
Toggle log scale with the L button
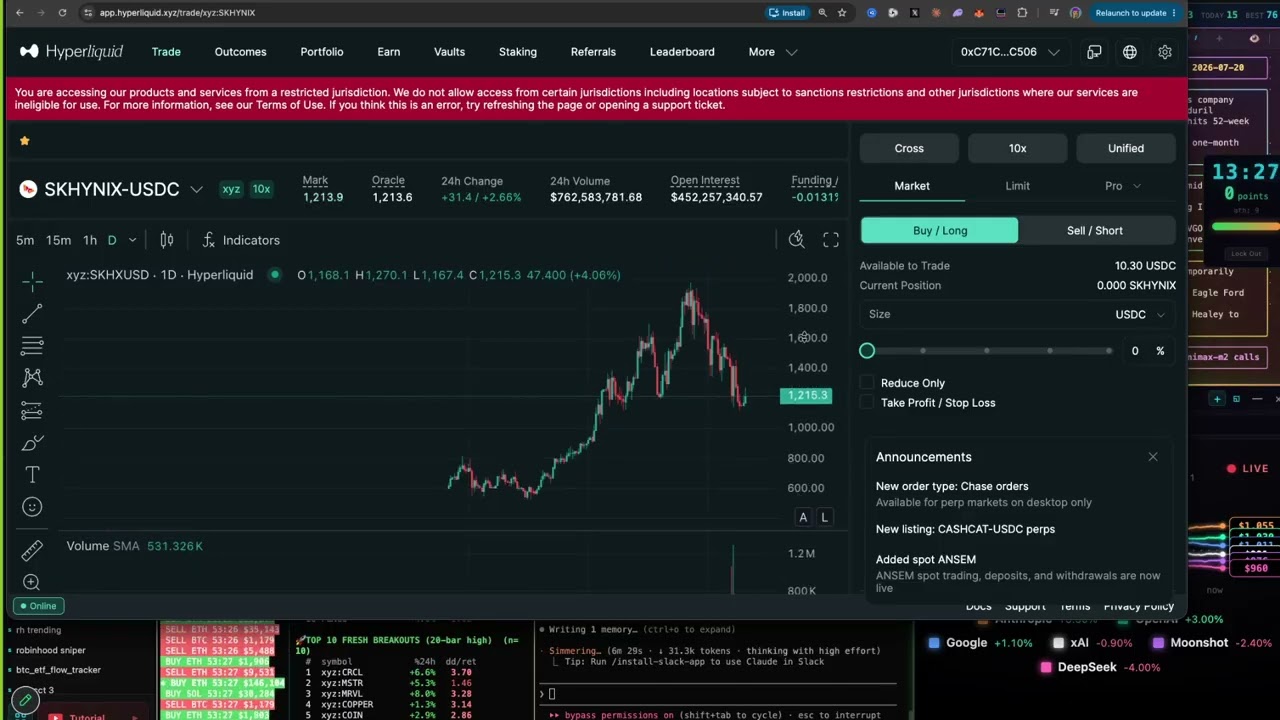[x=824, y=517]
